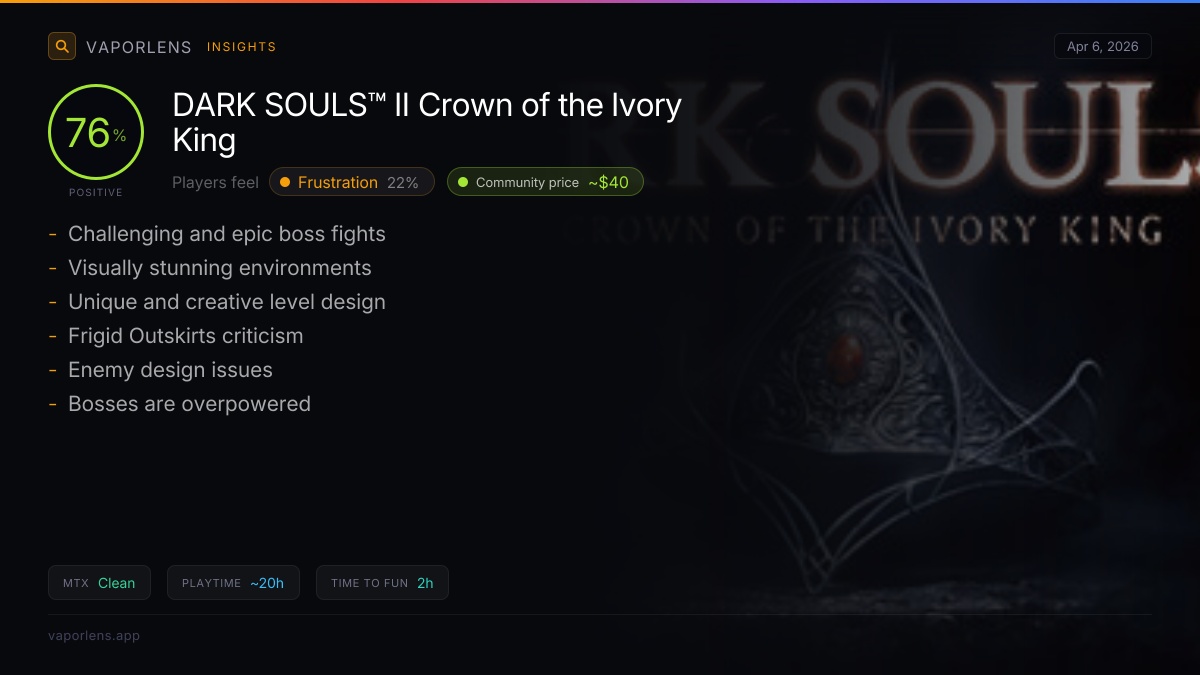Click the Community price ~$40 pill
The image size is (1200, 675).
pos(545,182)
